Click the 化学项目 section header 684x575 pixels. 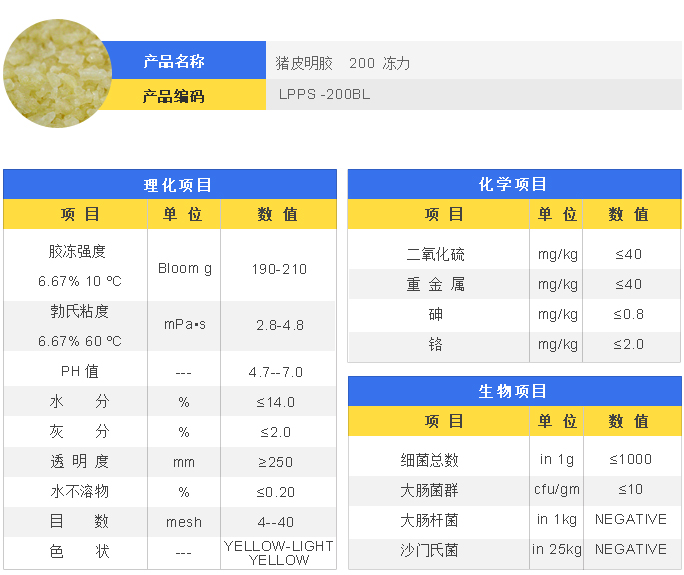tap(514, 185)
